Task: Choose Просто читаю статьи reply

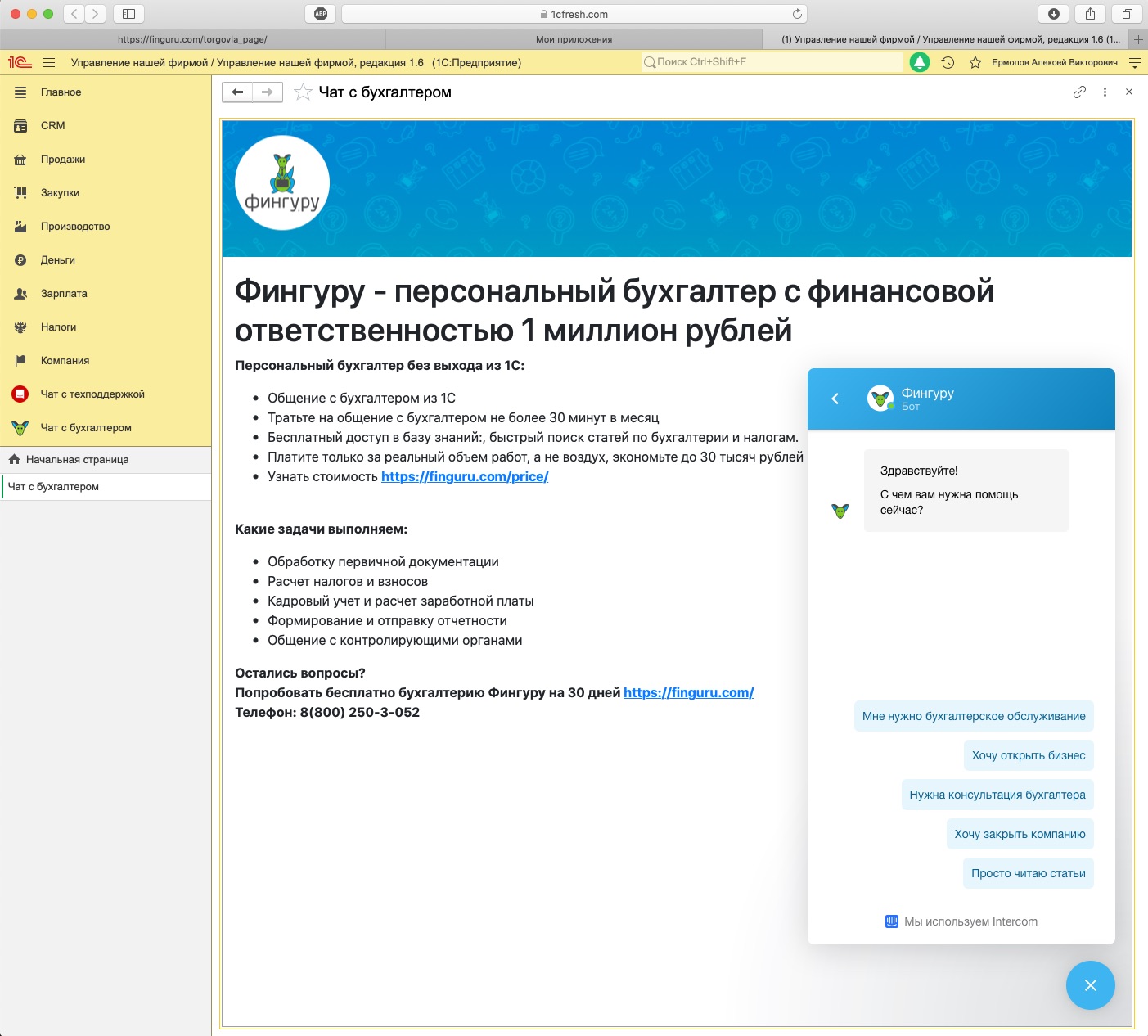Action: pos(1029,874)
